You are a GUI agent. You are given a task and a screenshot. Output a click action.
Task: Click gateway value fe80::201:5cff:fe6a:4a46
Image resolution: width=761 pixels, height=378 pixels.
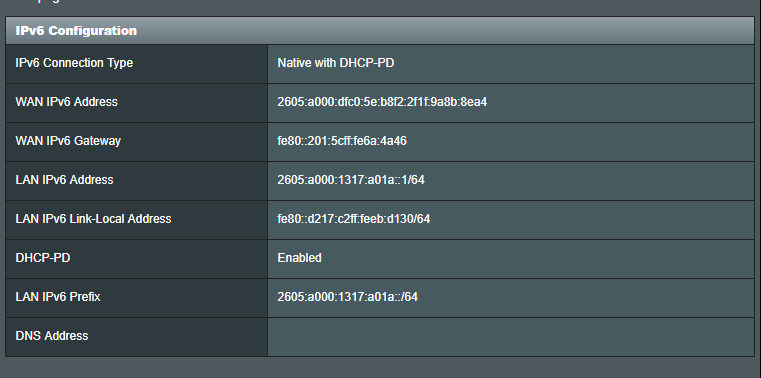342,141
